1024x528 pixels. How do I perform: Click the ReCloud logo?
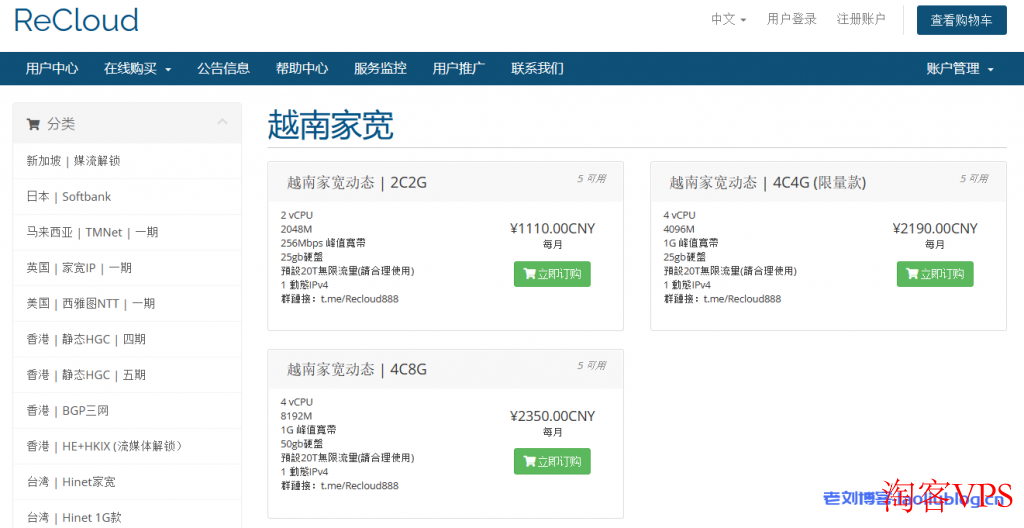tap(76, 20)
